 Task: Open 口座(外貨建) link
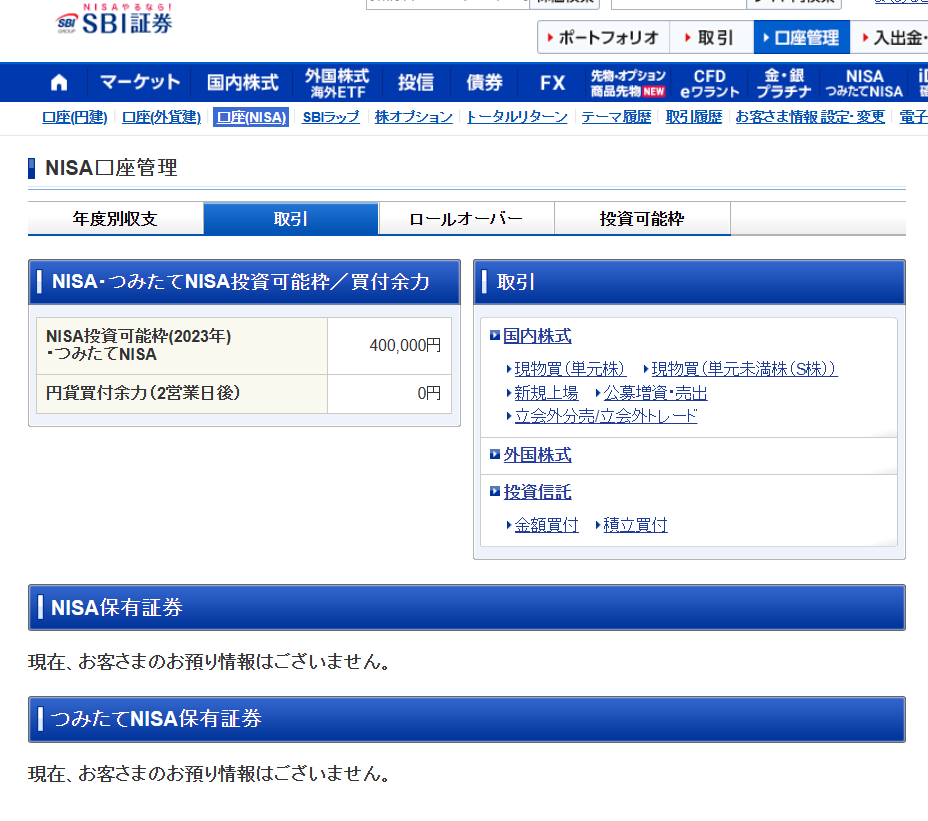pos(162,117)
